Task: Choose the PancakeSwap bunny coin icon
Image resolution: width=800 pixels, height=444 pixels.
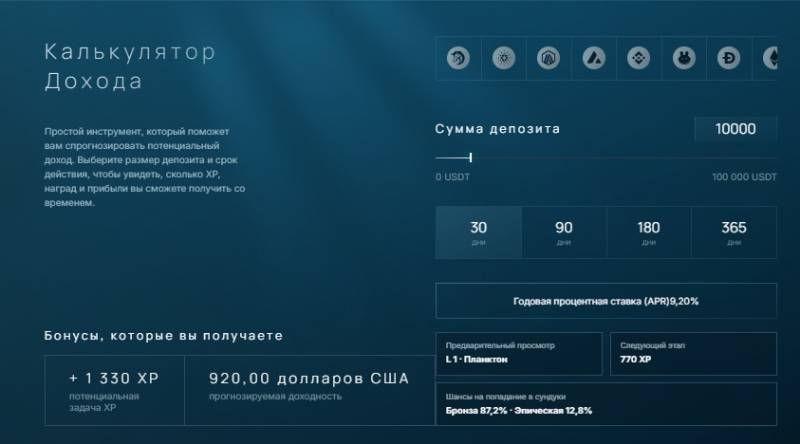Action: coord(684,58)
